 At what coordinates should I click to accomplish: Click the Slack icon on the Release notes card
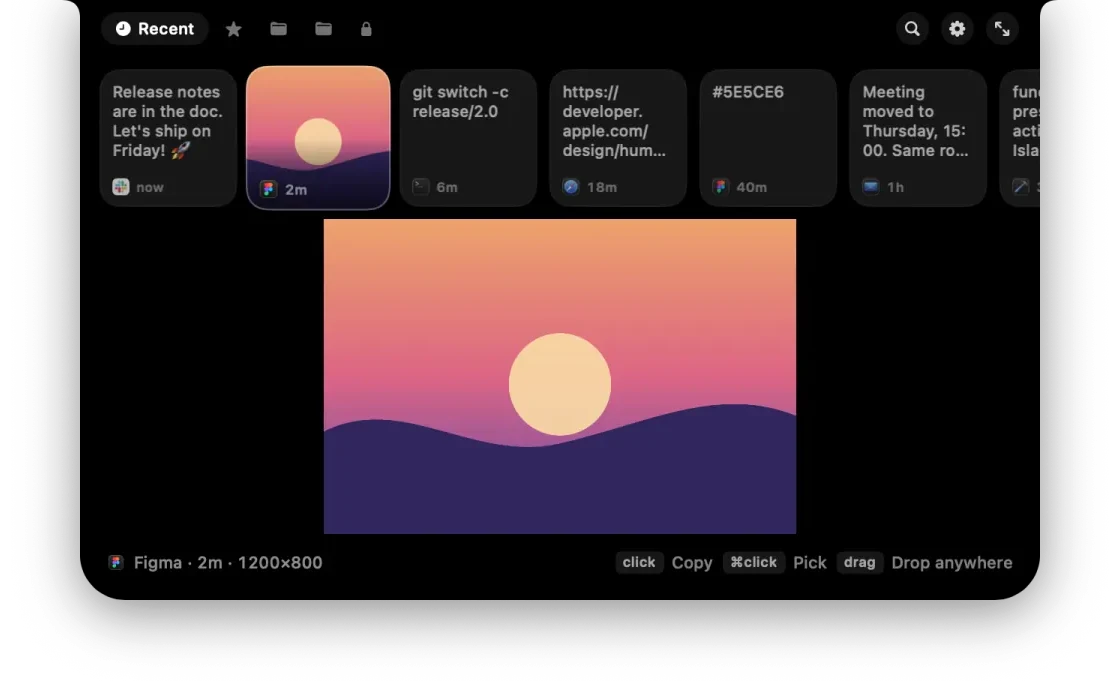click(x=121, y=187)
